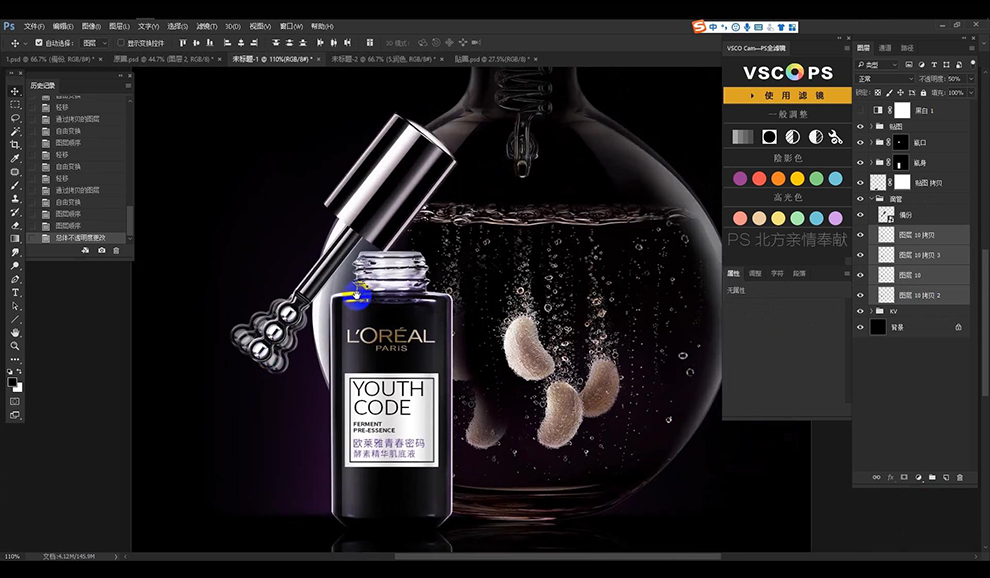Create new snapshot camera icon in History
The image size is (990, 578).
102,251
